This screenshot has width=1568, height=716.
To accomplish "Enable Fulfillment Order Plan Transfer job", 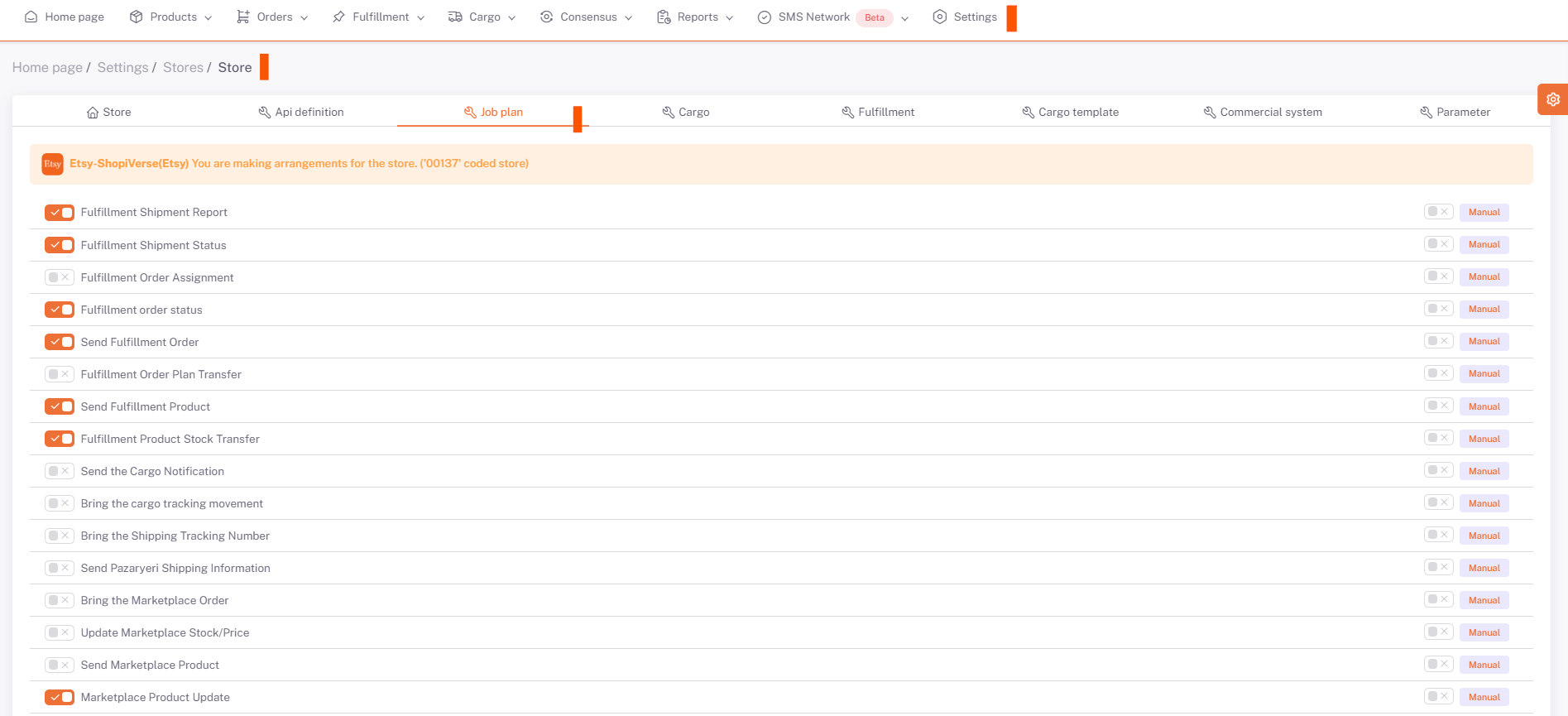I will tap(60, 374).
